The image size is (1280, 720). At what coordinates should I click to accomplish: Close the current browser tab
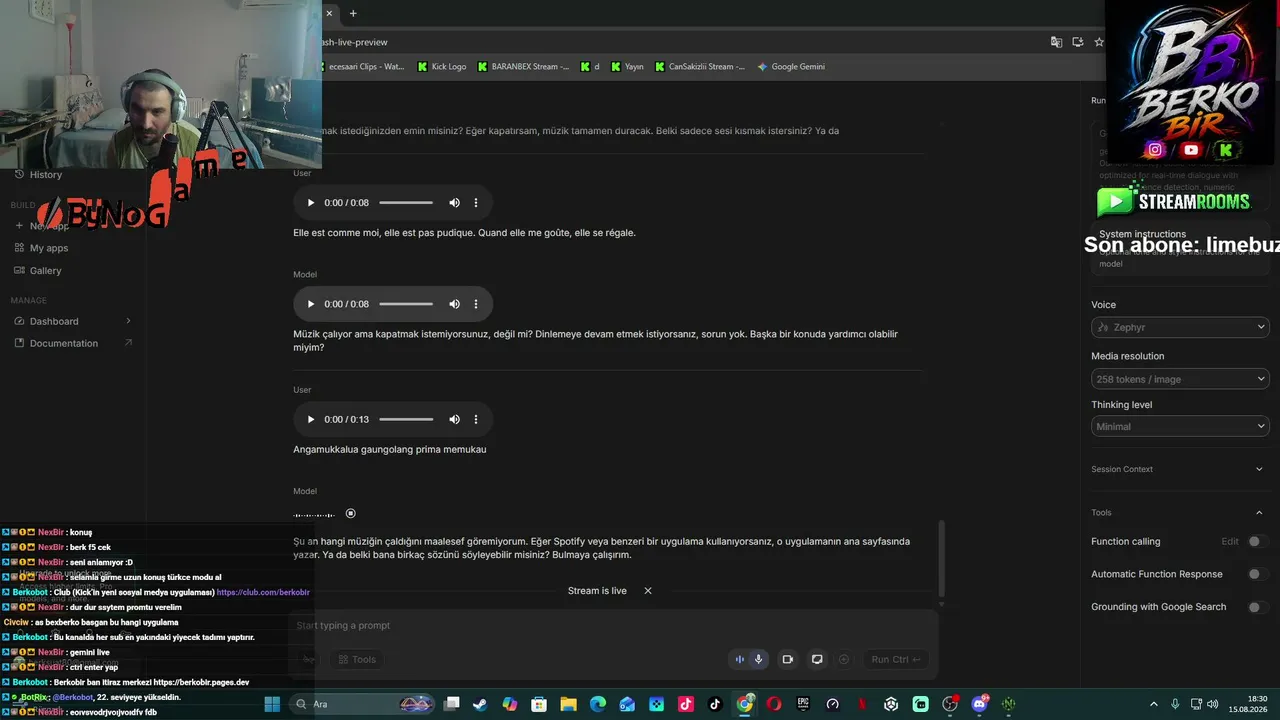coord(329,13)
